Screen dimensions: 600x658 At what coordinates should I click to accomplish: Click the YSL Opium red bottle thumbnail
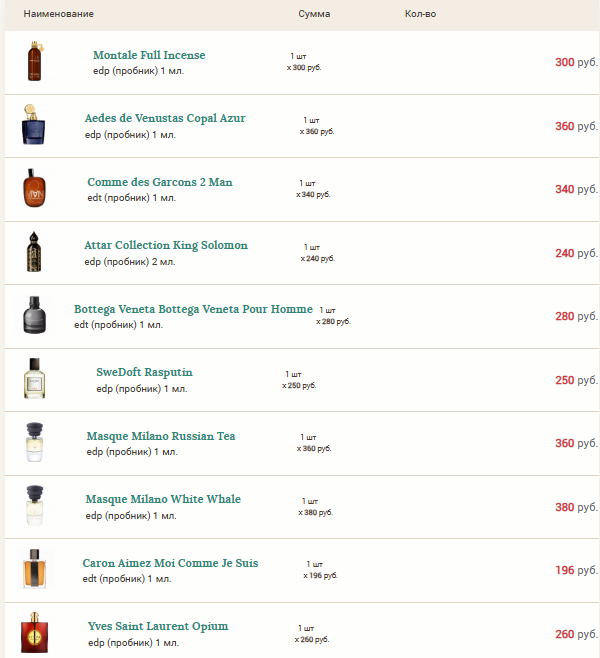pyautogui.click(x=34, y=632)
